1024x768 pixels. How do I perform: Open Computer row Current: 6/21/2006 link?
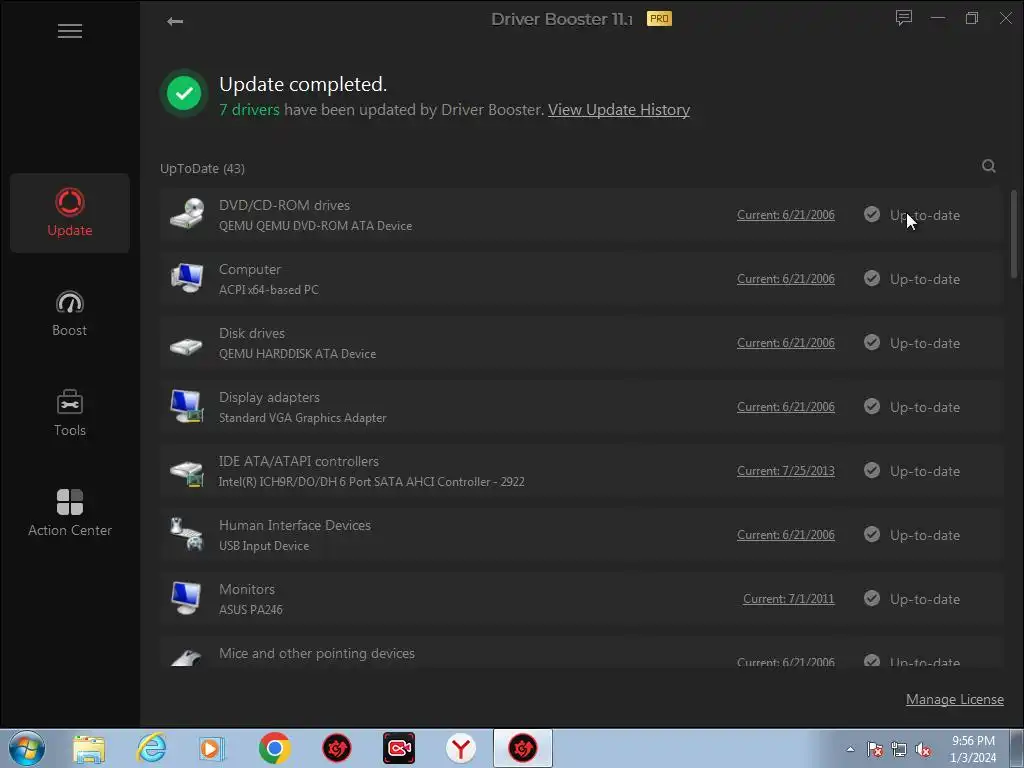pos(786,279)
